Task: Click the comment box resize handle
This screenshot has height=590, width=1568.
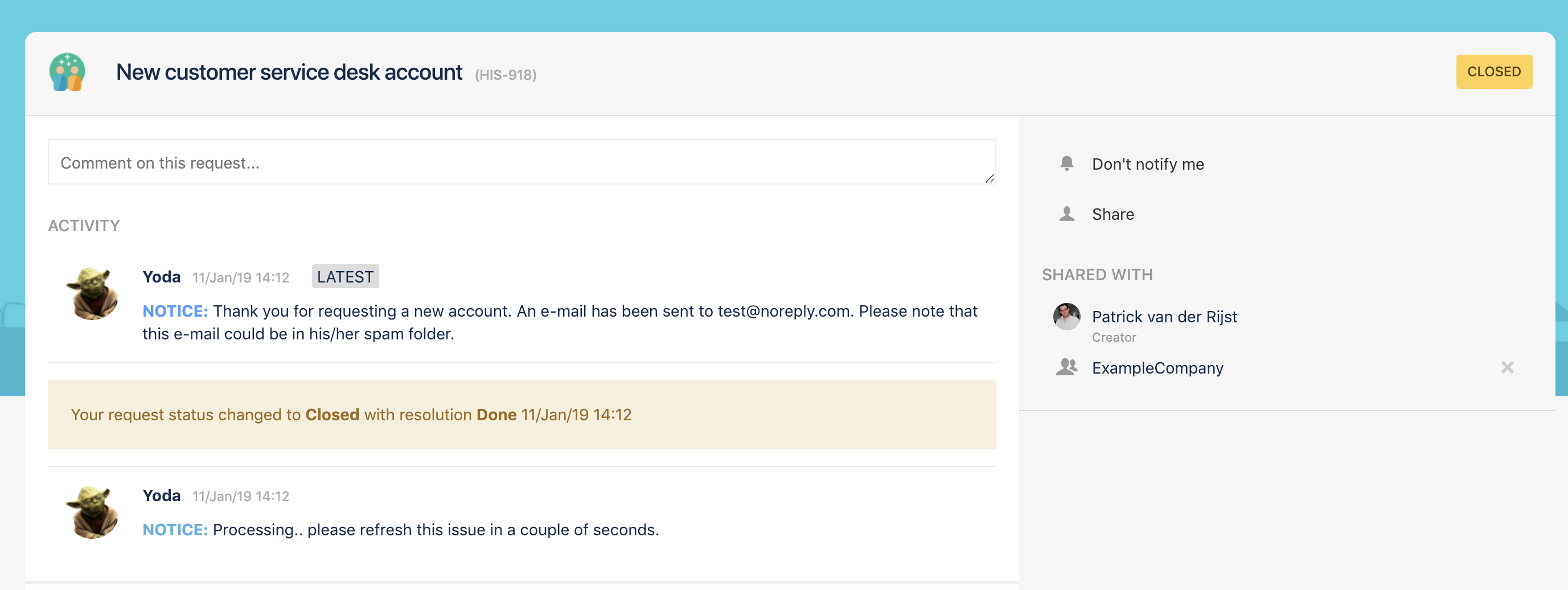Action: [x=990, y=178]
